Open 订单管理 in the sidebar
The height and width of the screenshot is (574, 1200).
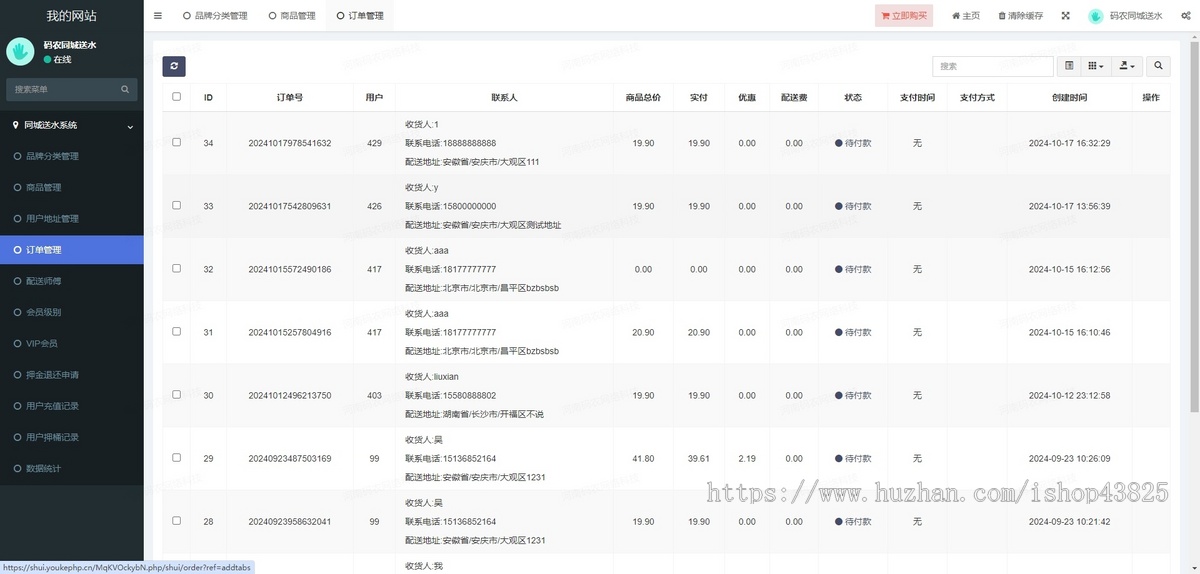coord(72,250)
